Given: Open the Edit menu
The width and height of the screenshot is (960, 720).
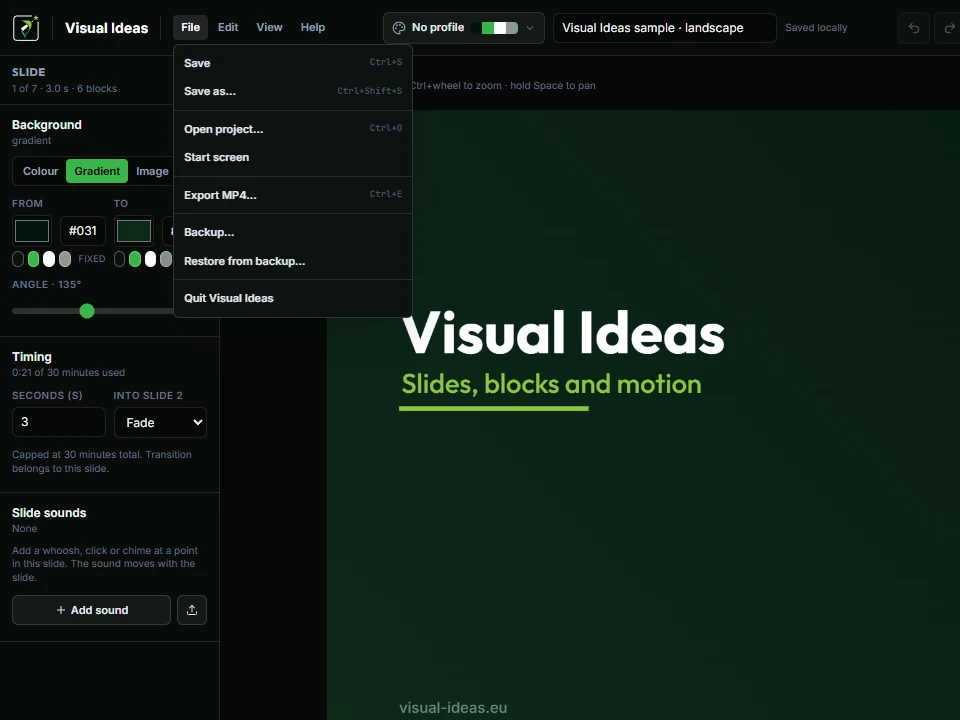Looking at the screenshot, I should click(228, 28).
